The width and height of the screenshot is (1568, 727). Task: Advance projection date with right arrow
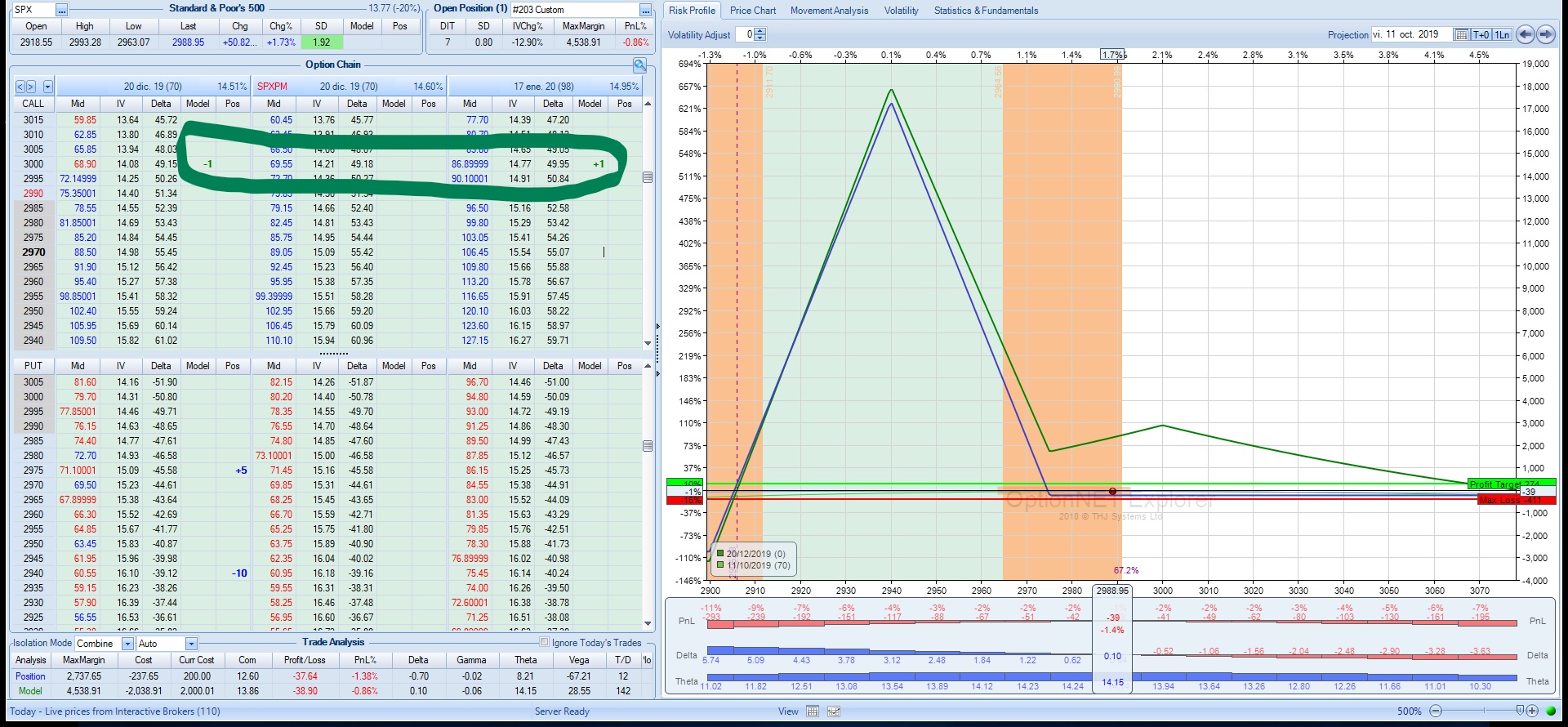click(x=1546, y=34)
